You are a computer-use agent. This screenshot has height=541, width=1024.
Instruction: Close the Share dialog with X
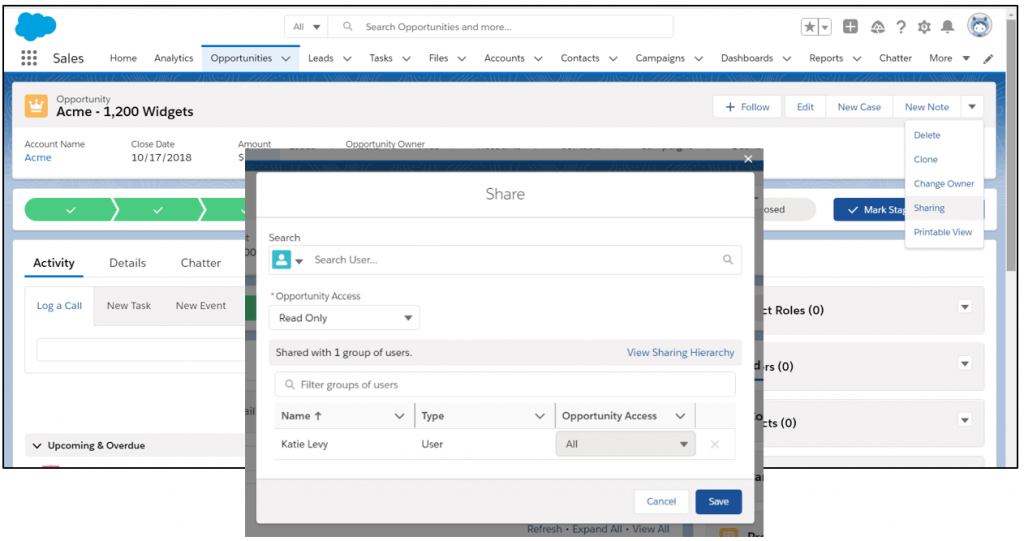pyautogui.click(x=748, y=159)
